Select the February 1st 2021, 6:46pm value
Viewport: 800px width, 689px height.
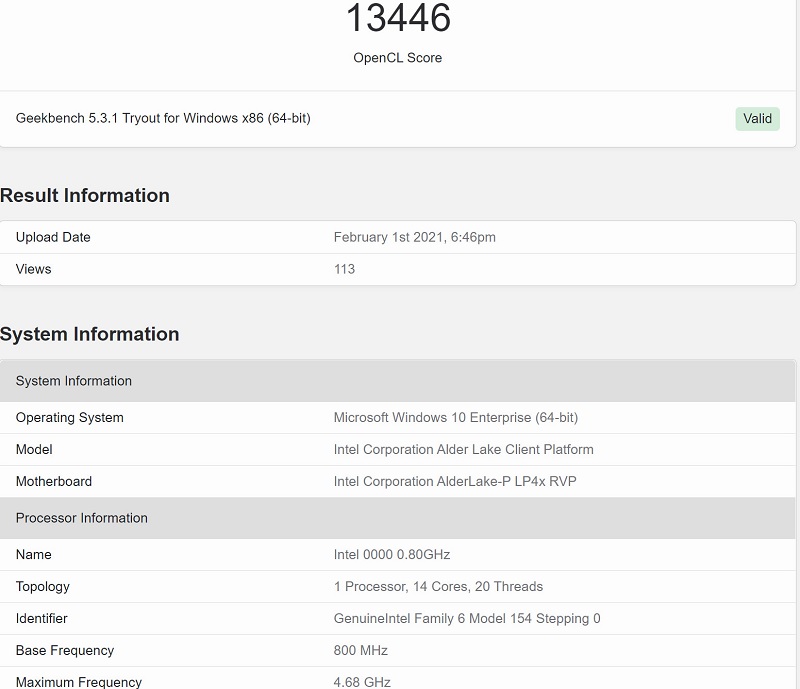coord(415,237)
